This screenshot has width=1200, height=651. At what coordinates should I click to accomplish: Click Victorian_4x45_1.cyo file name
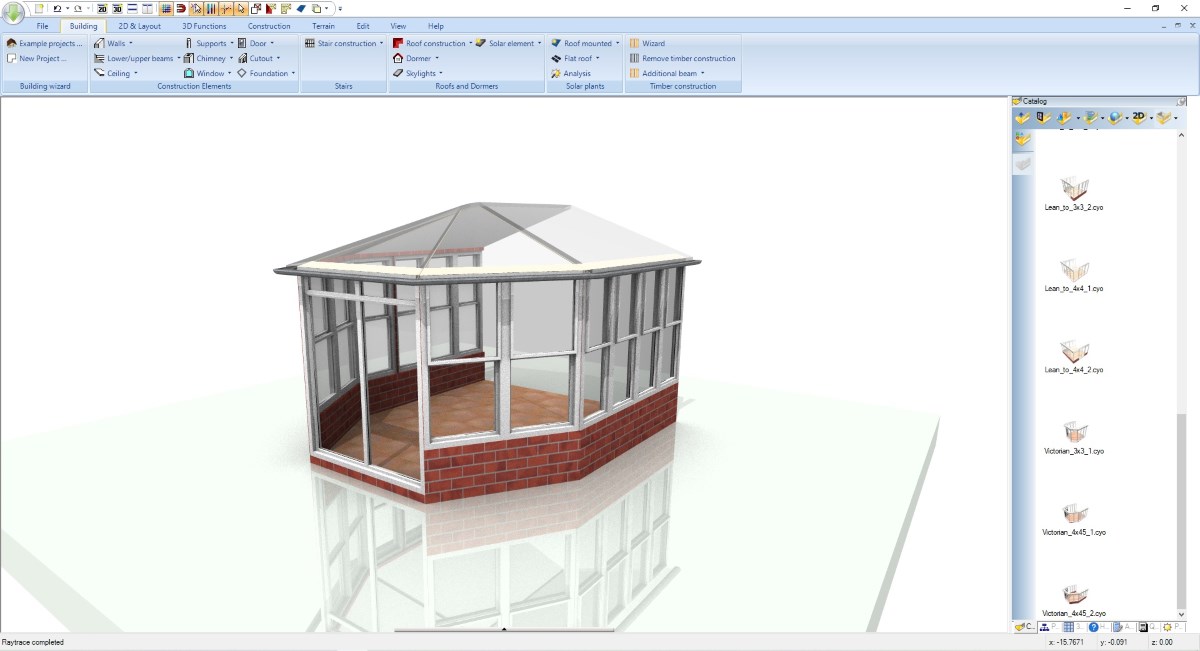[1074, 532]
